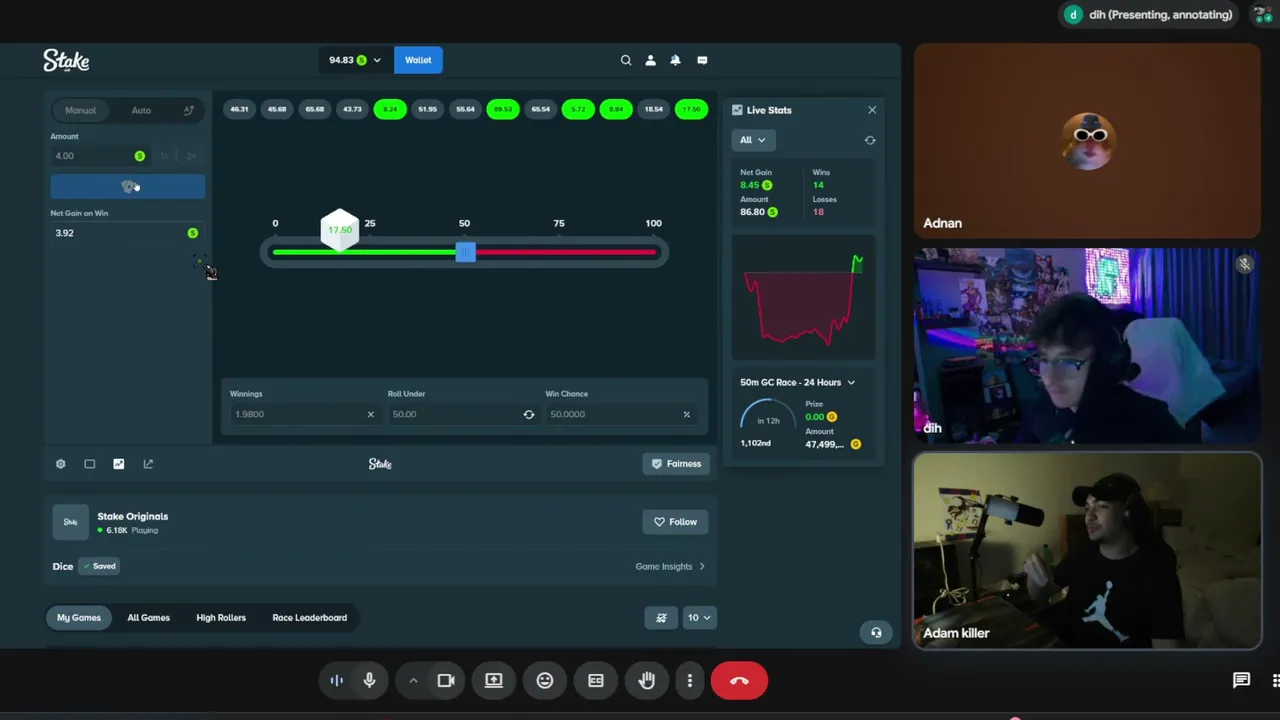Expand the 50m GC Race dropdown
Image resolution: width=1280 pixels, height=720 pixels.
(x=798, y=382)
